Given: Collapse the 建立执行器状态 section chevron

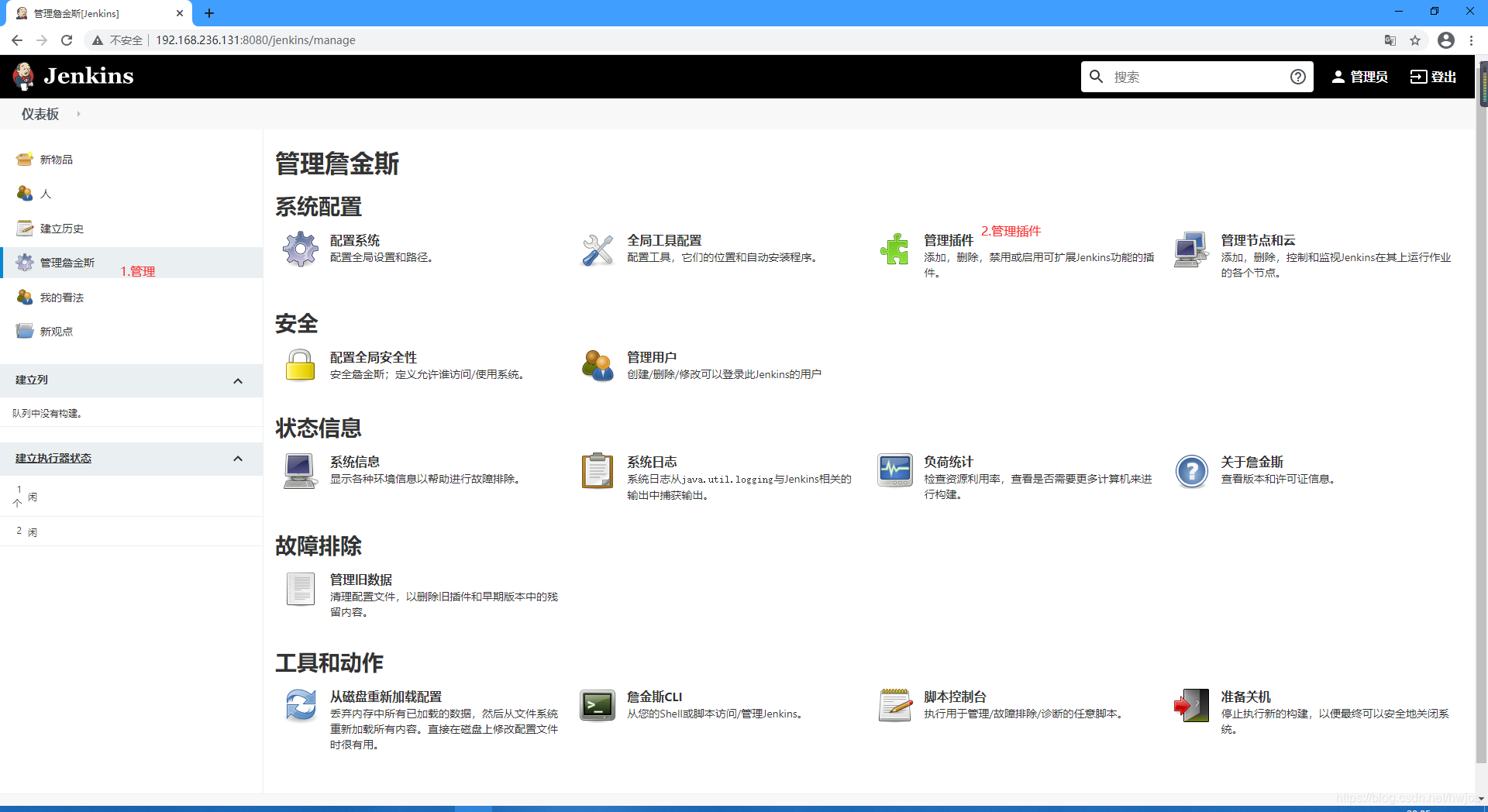Looking at the screenshot, I should click(238, 458).
